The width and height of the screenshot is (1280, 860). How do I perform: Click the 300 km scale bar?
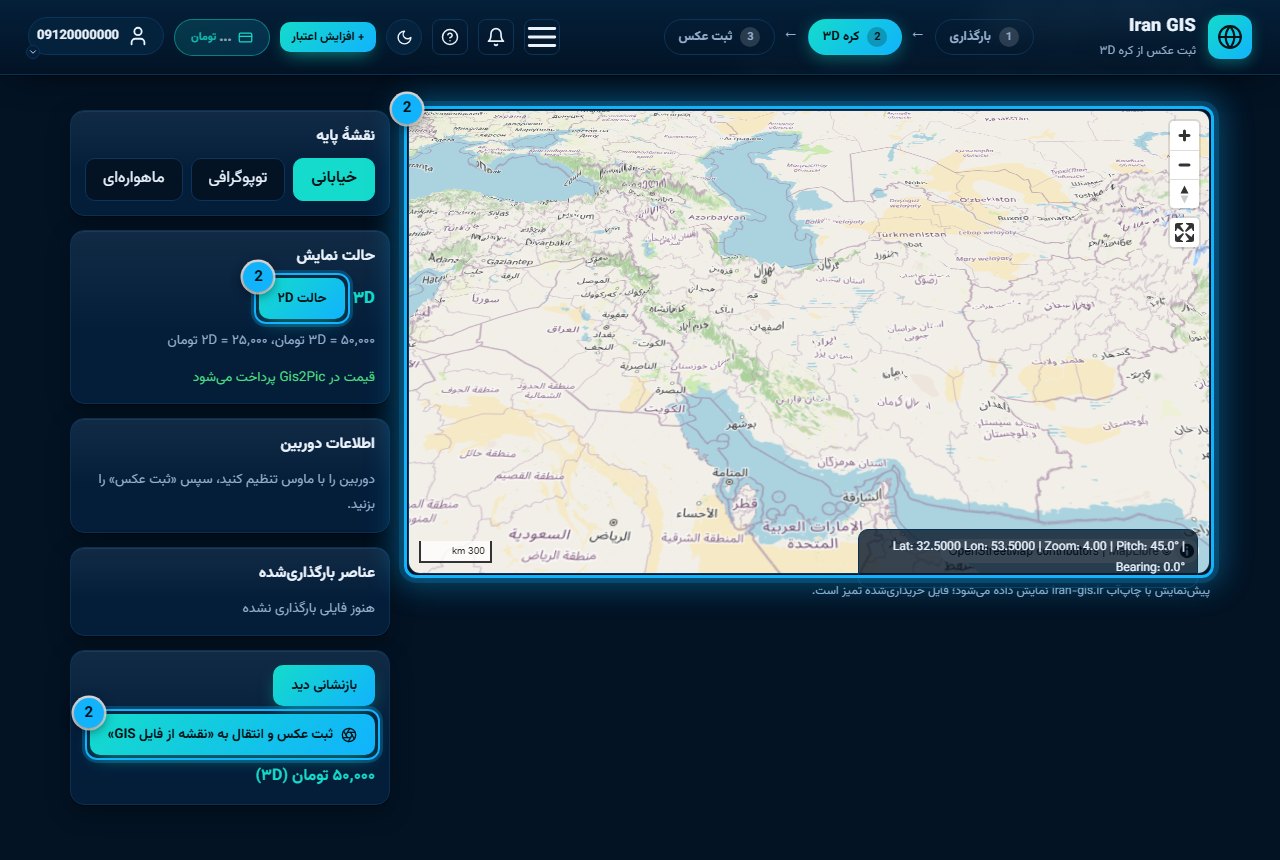pyautogui.click(x=455, y=551)
